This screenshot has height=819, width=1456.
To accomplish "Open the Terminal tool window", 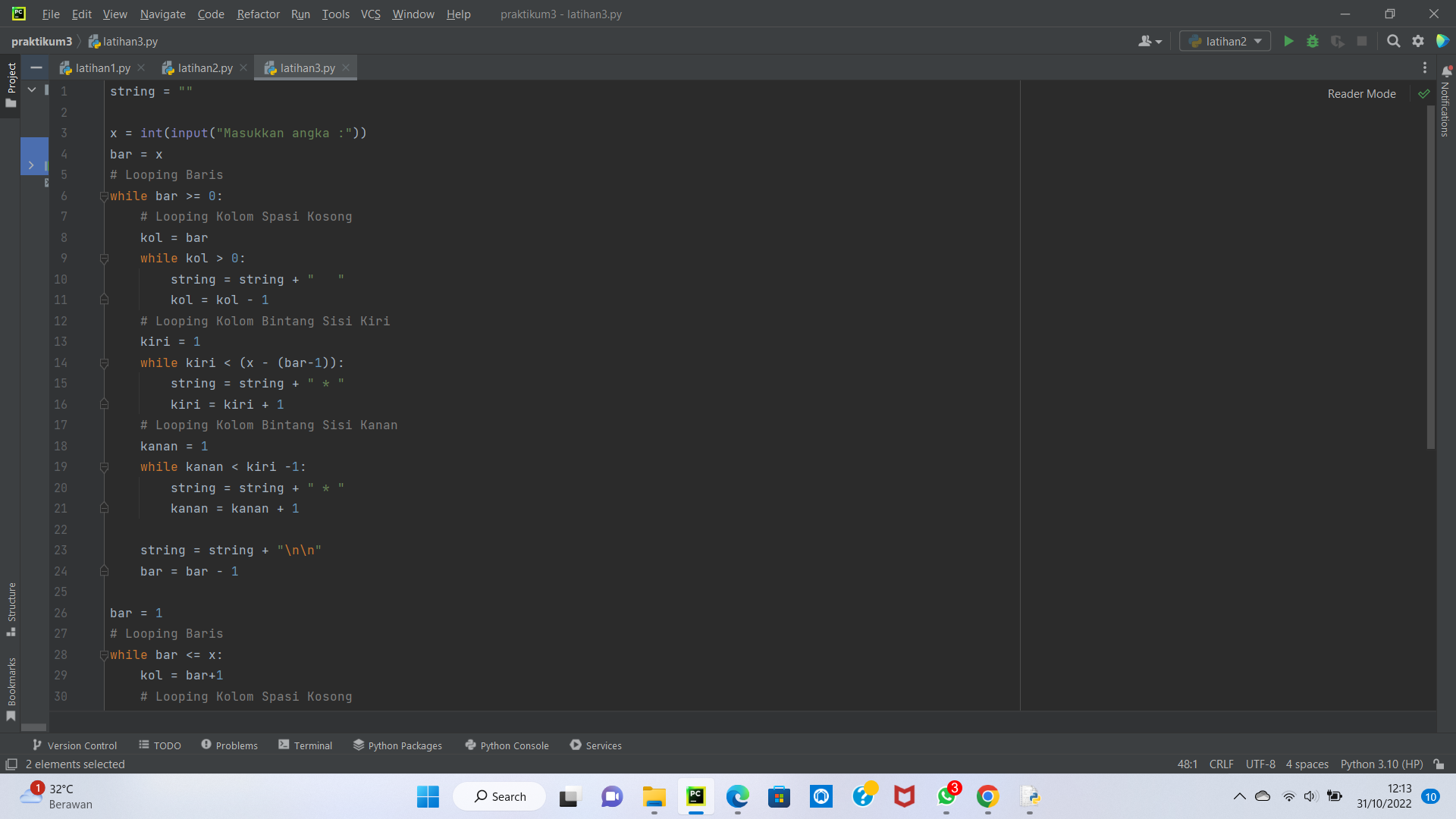I will pos(312,745).
